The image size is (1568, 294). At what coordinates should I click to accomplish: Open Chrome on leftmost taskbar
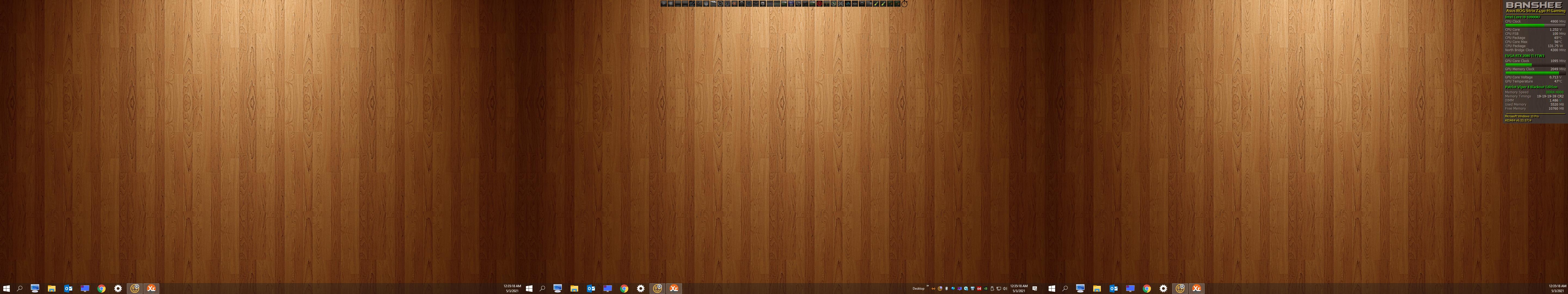click(x=102, y=289)
